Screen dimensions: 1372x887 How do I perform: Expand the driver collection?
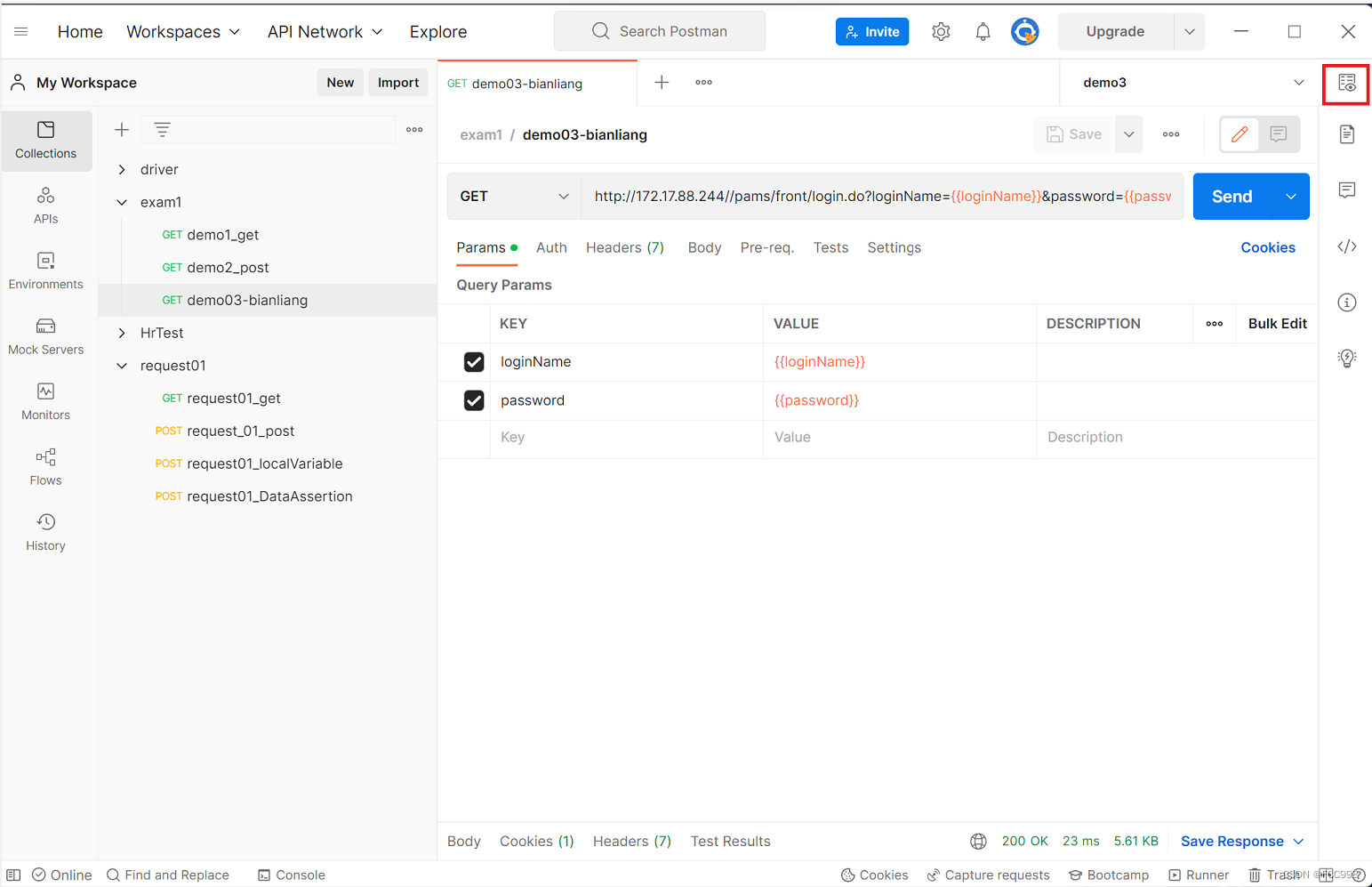(122, 170)
